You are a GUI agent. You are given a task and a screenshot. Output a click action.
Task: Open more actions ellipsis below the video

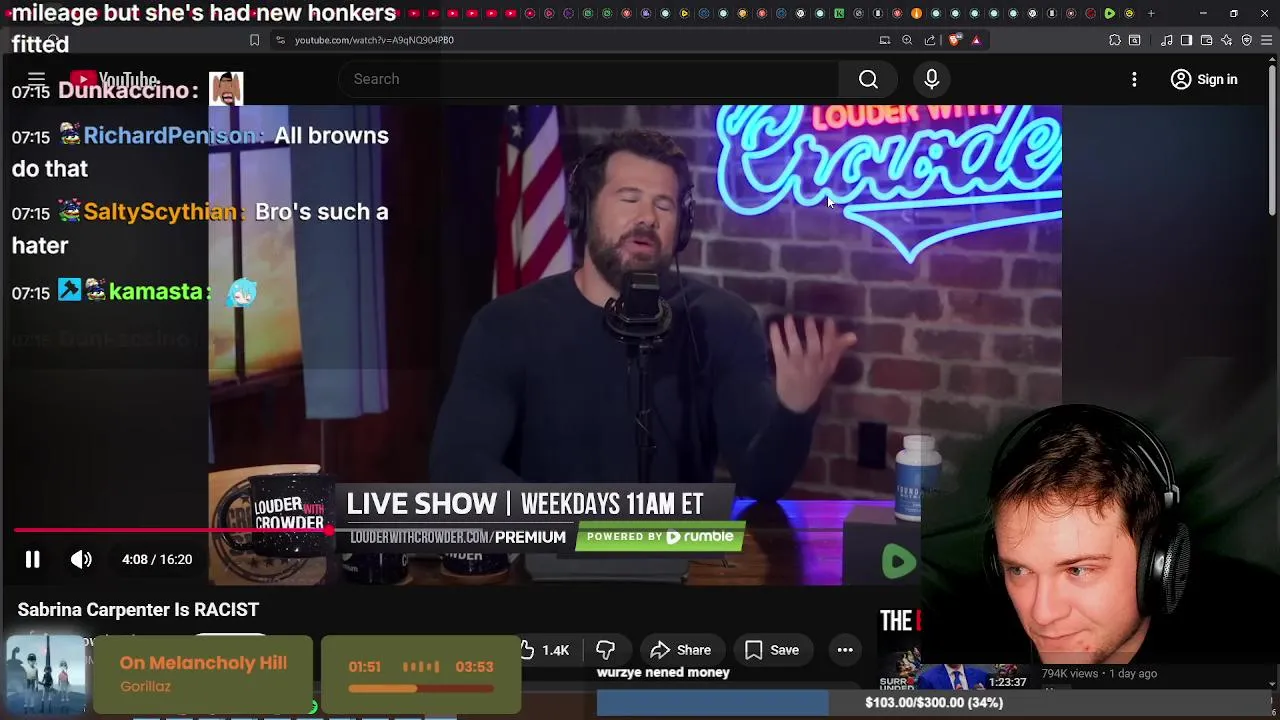coord(845,650)
